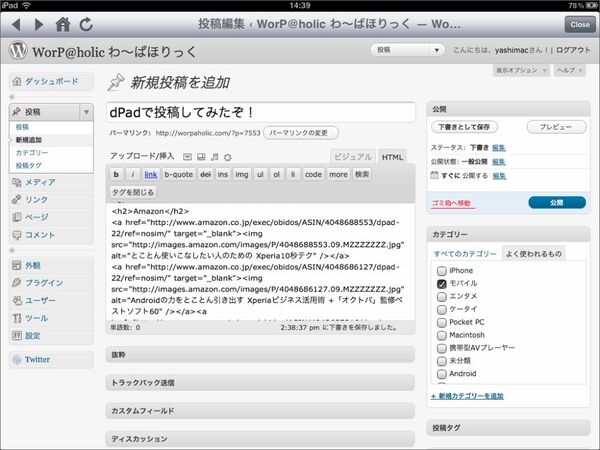Tap the Close button in the top bar
Screen dimensions: 600x450
click(x=580, y=24)
